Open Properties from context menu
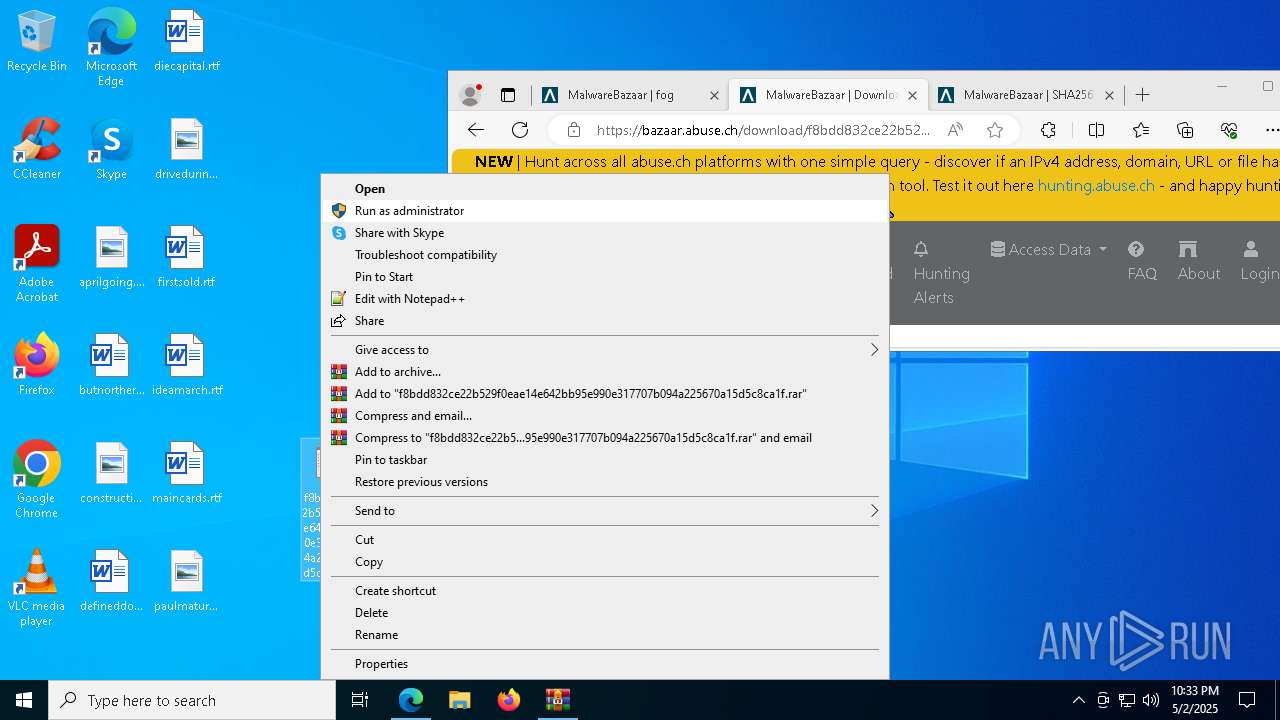The height and width of the screenshot is (720, 1280). [604, 664]
